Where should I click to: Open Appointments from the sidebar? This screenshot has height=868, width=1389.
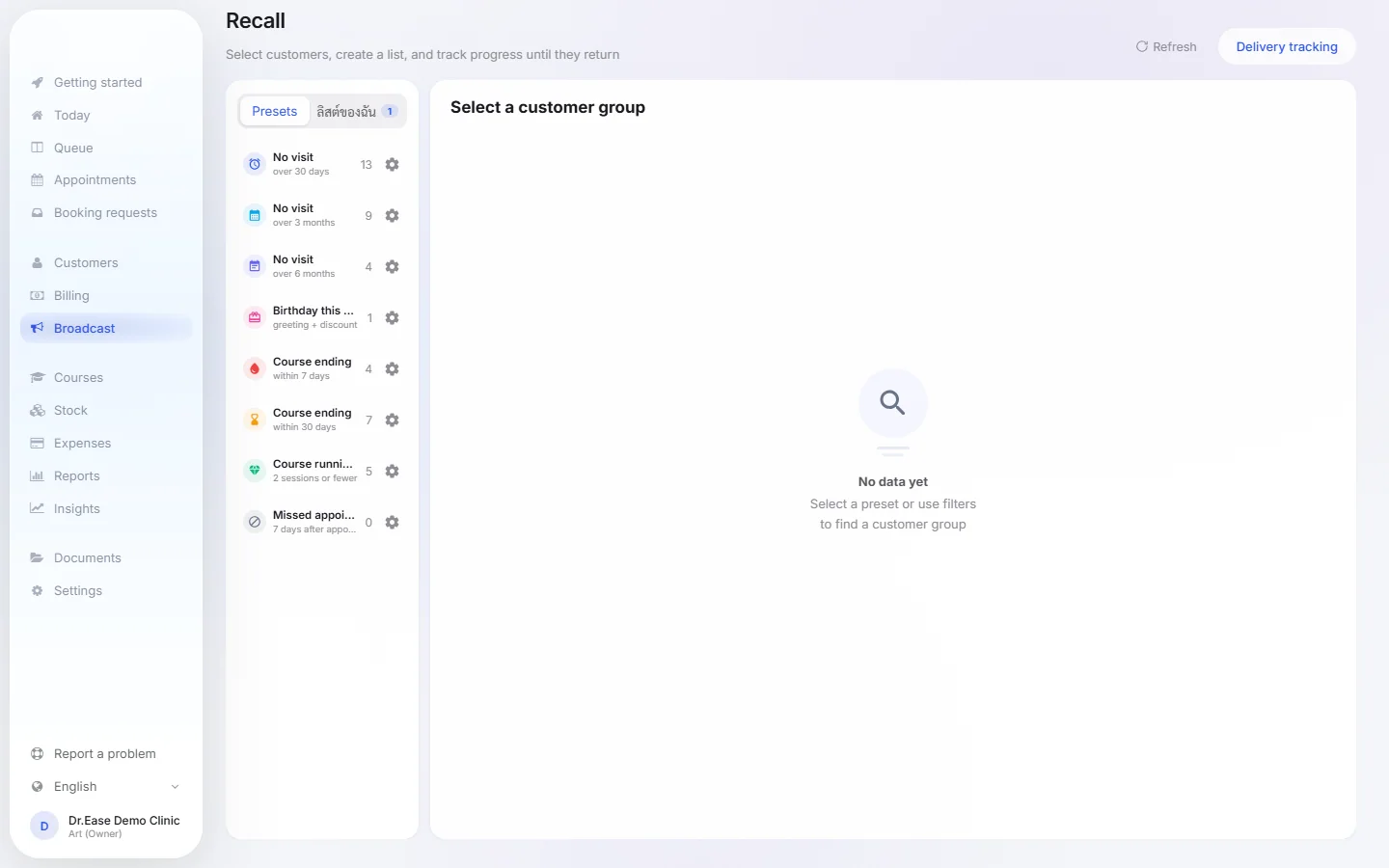point(106,180)
